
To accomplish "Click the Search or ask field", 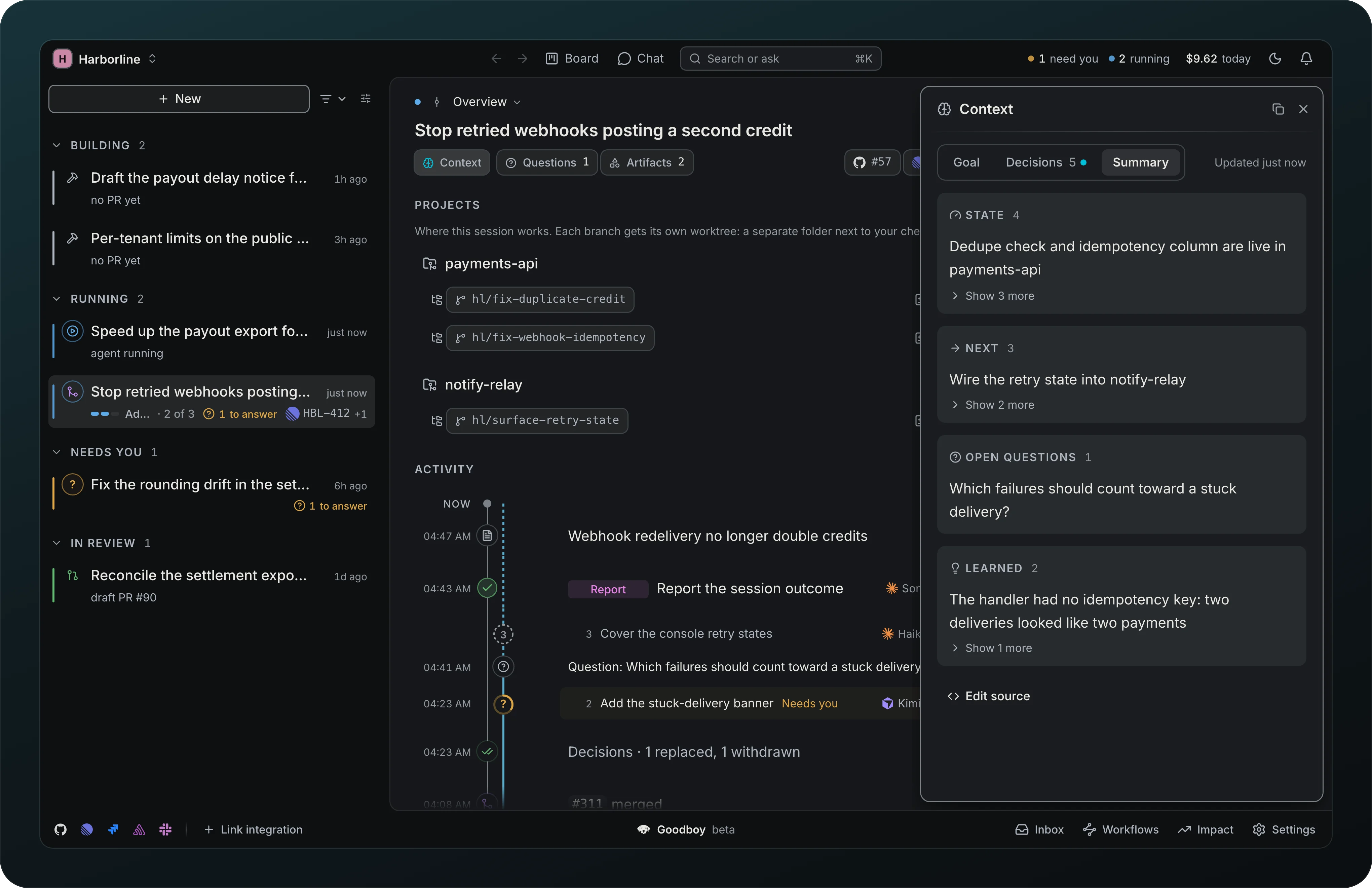I will [x=780, y=59].
